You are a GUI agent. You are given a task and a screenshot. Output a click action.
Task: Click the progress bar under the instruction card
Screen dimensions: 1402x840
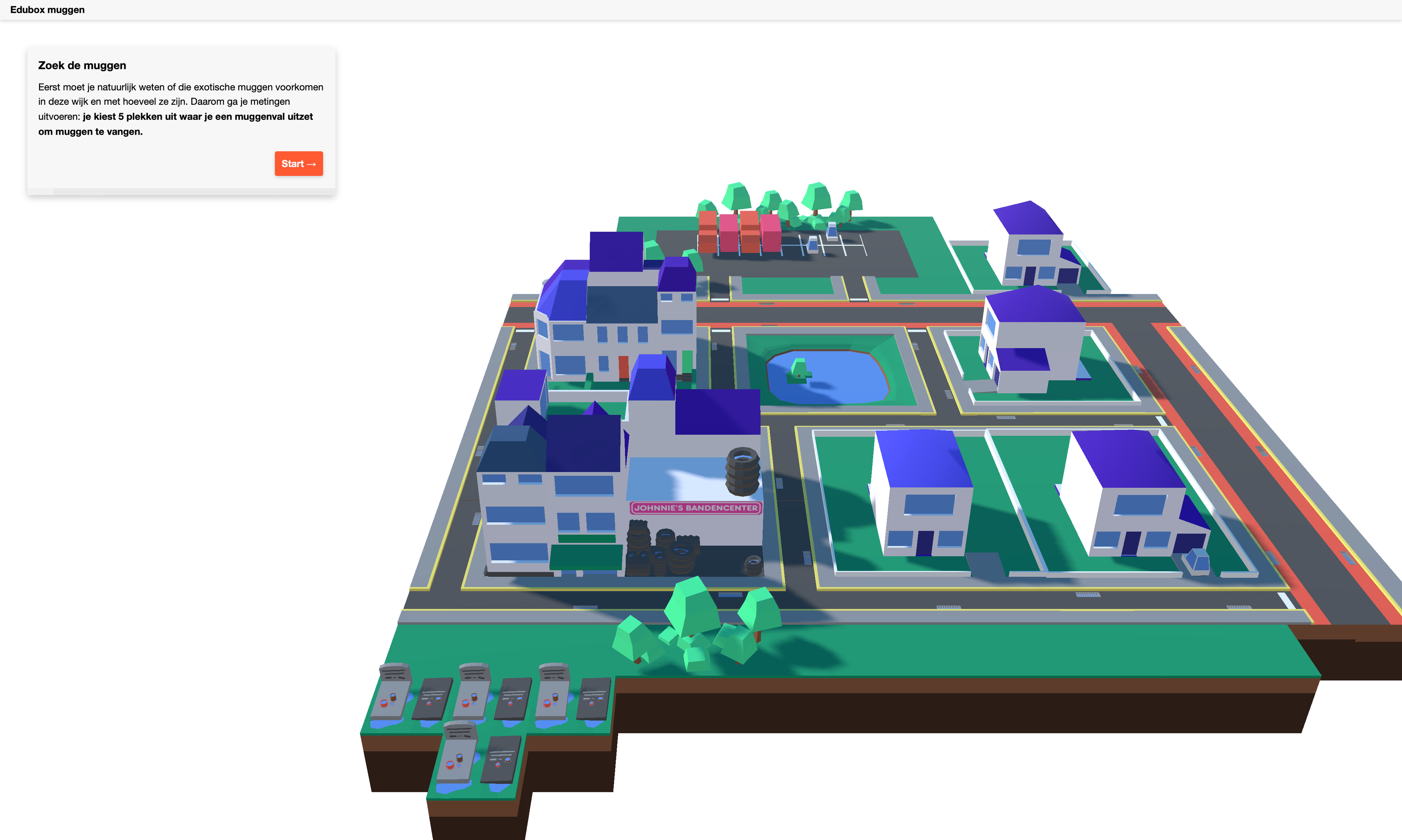181,191
